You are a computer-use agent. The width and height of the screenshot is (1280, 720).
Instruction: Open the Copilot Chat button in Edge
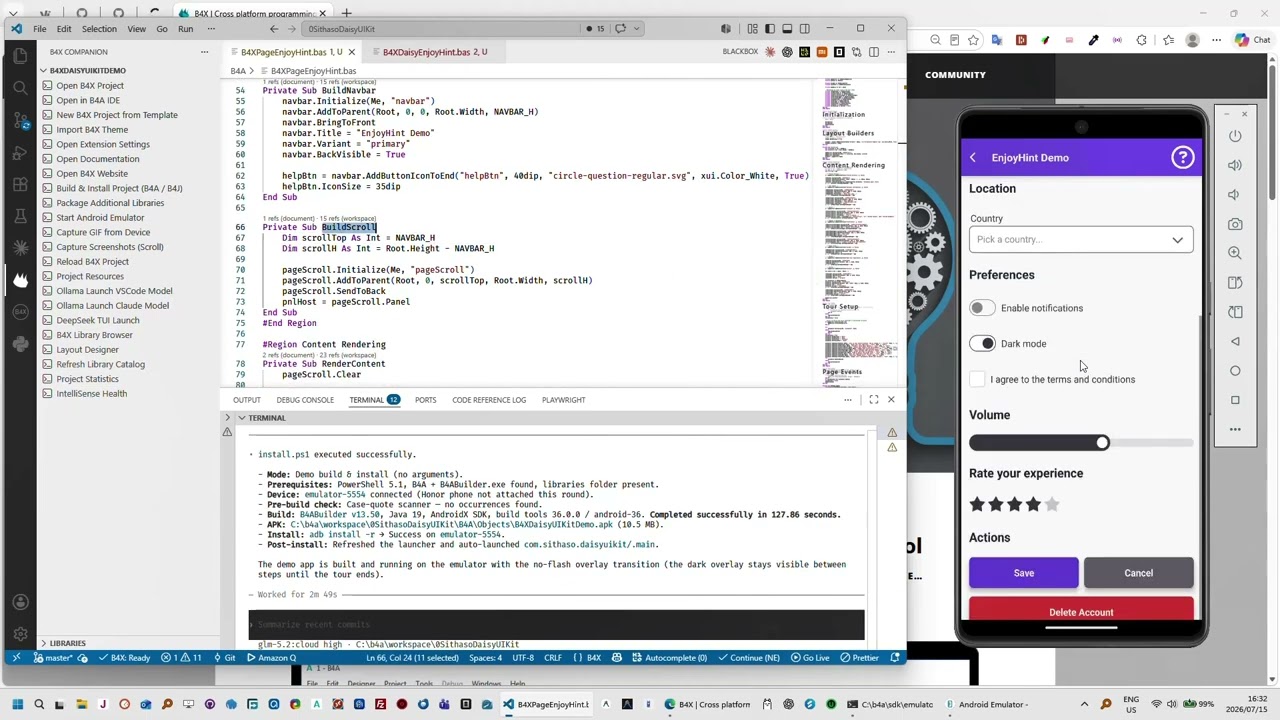tap(1252, 40)
